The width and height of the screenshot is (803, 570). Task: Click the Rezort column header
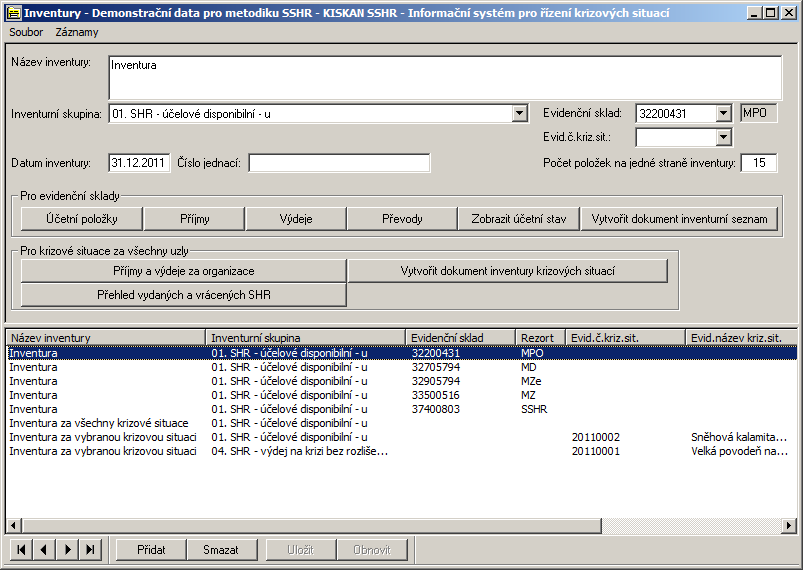click(540, 337)
